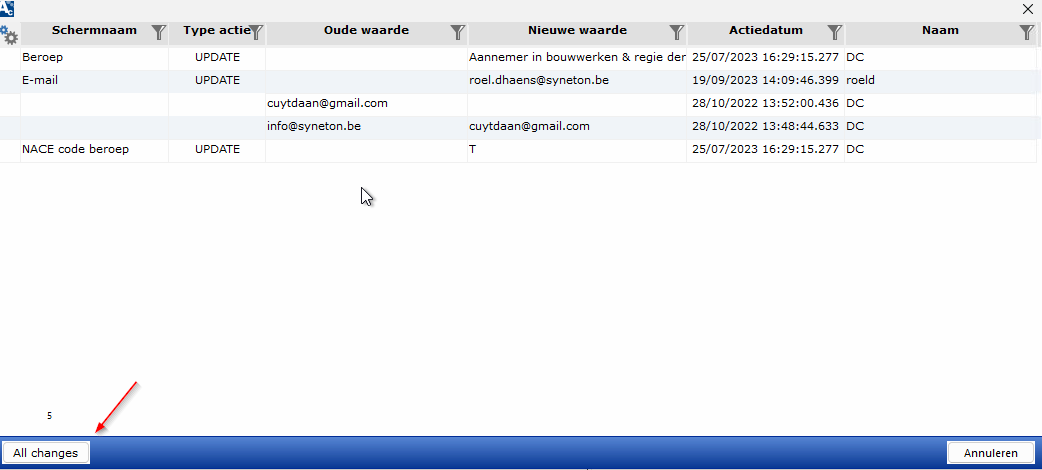Click the All changes button

[46, 453]
